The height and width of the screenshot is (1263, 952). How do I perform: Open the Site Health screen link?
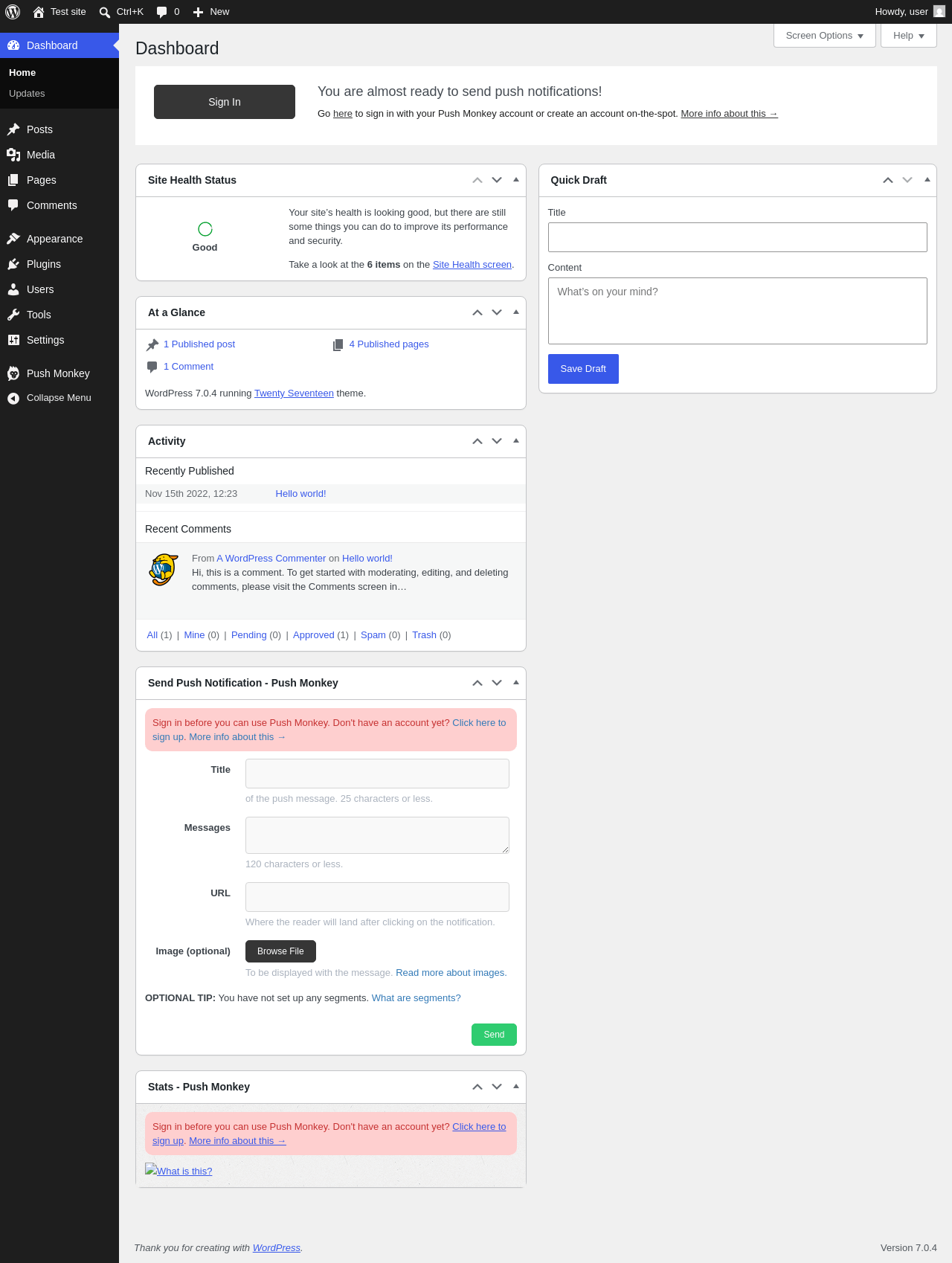point(472,265)
